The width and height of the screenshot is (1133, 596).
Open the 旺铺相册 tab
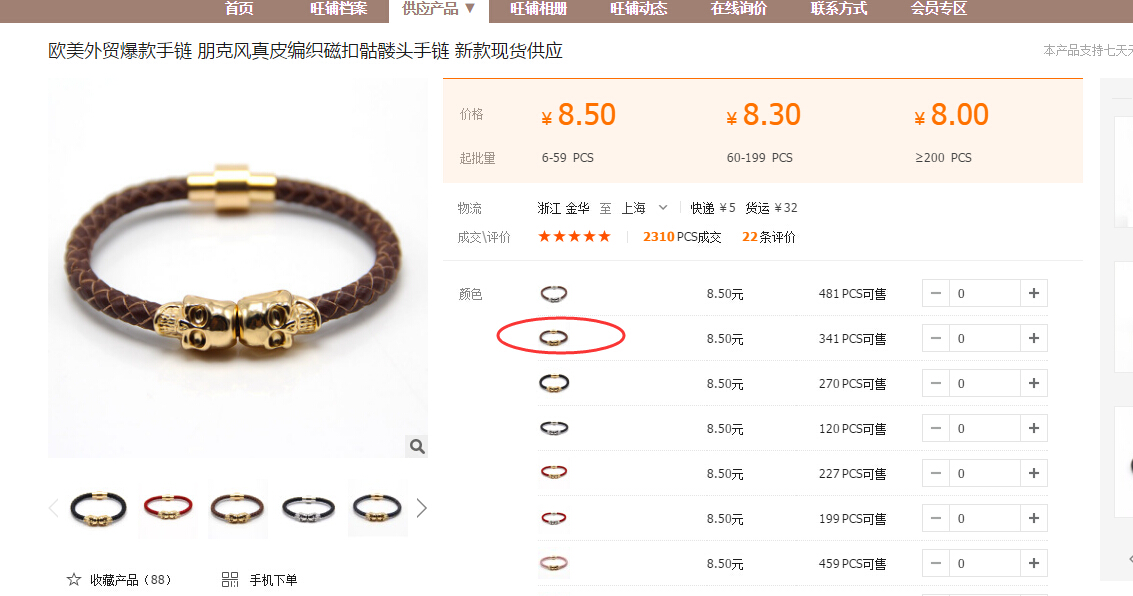[x=538, y=9]
